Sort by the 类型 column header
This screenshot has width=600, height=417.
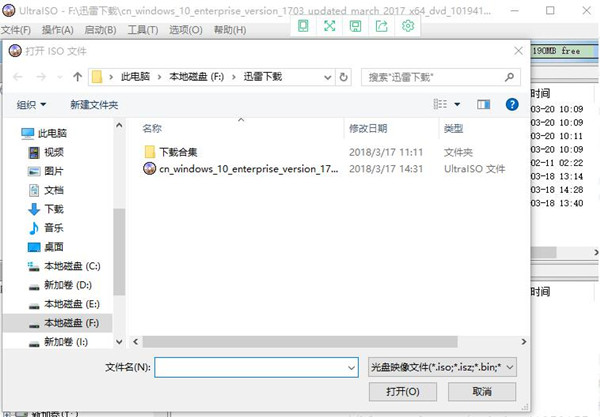[x=453, y=128]
